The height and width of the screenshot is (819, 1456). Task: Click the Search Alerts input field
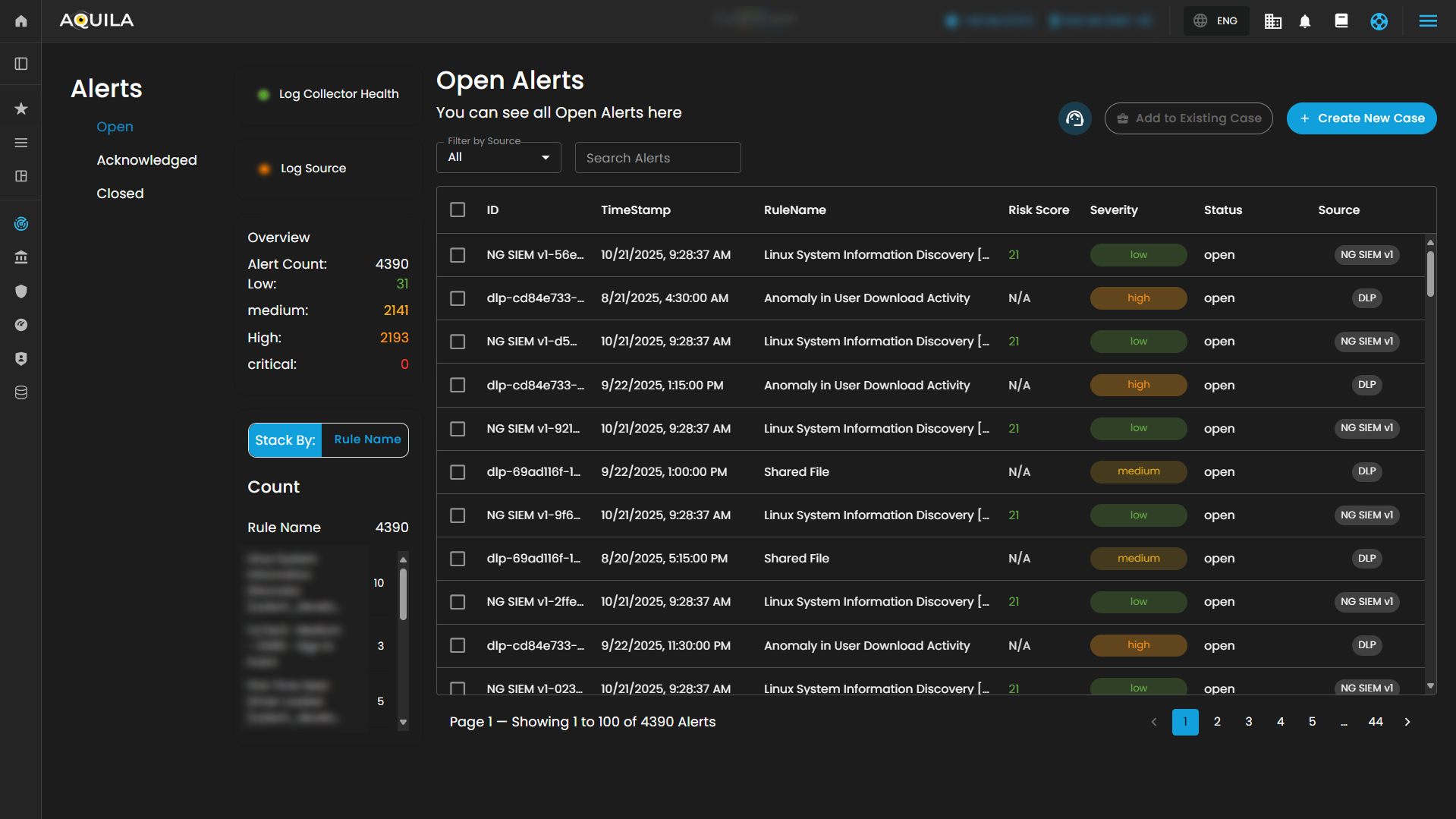coord(657,158)
